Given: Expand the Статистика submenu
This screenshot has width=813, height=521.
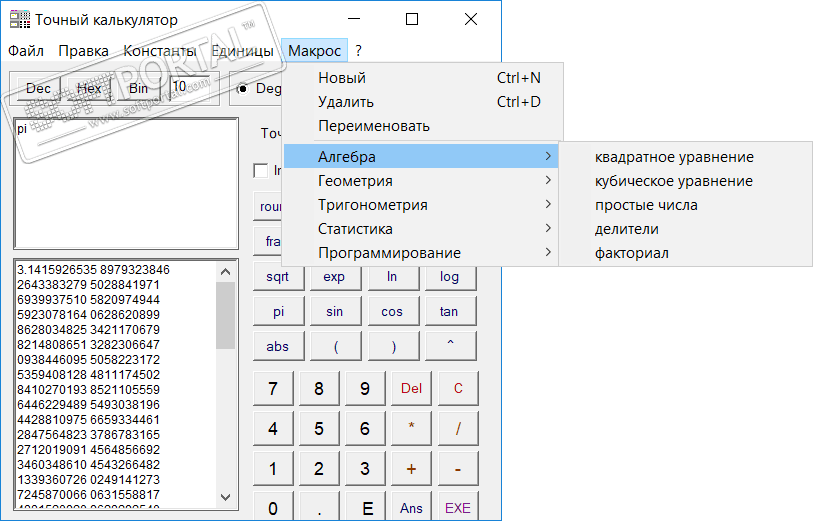Looking at the screenshot, I should tap(422, 229).
